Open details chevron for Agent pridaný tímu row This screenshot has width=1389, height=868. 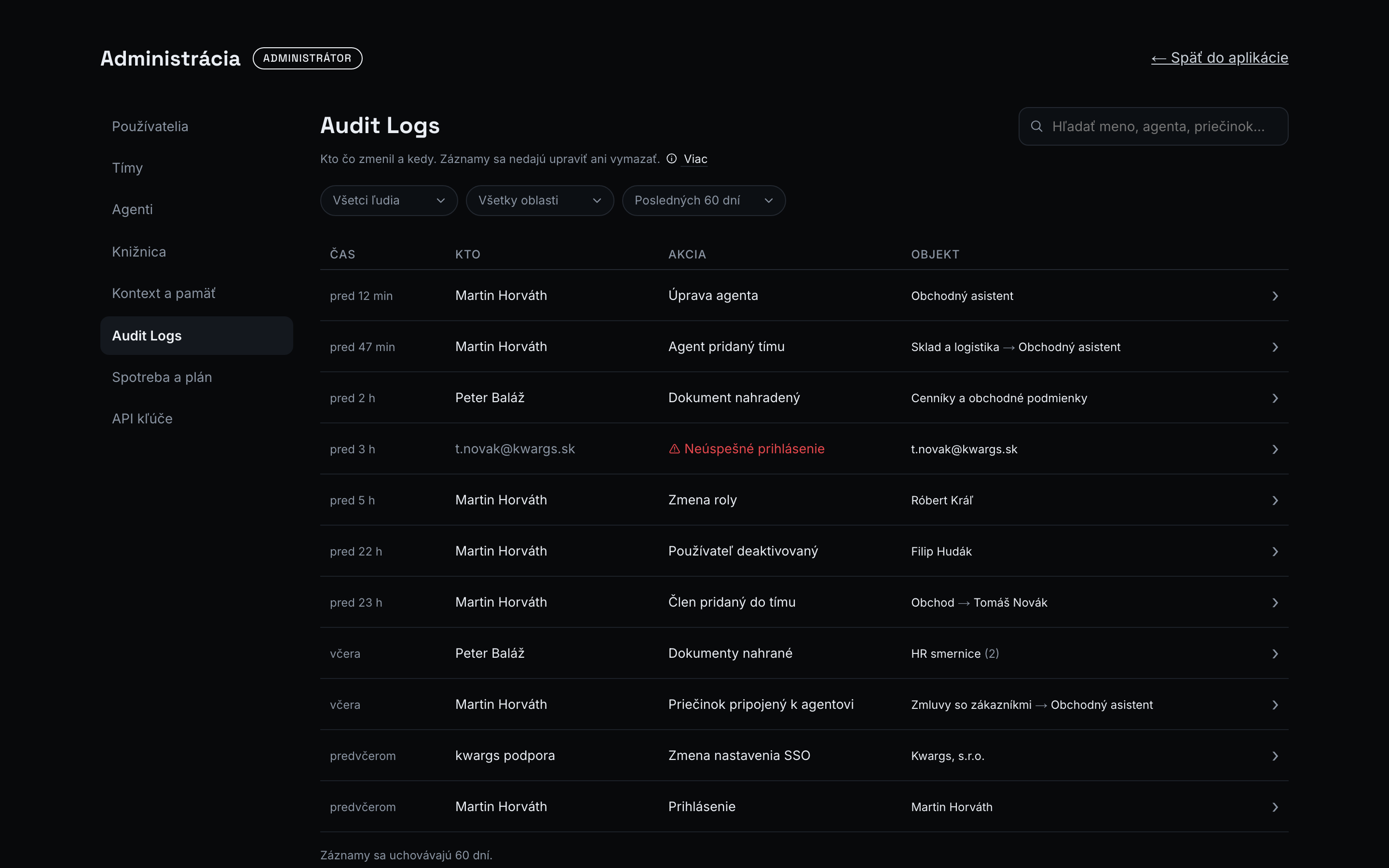(x=1275, y=347)
